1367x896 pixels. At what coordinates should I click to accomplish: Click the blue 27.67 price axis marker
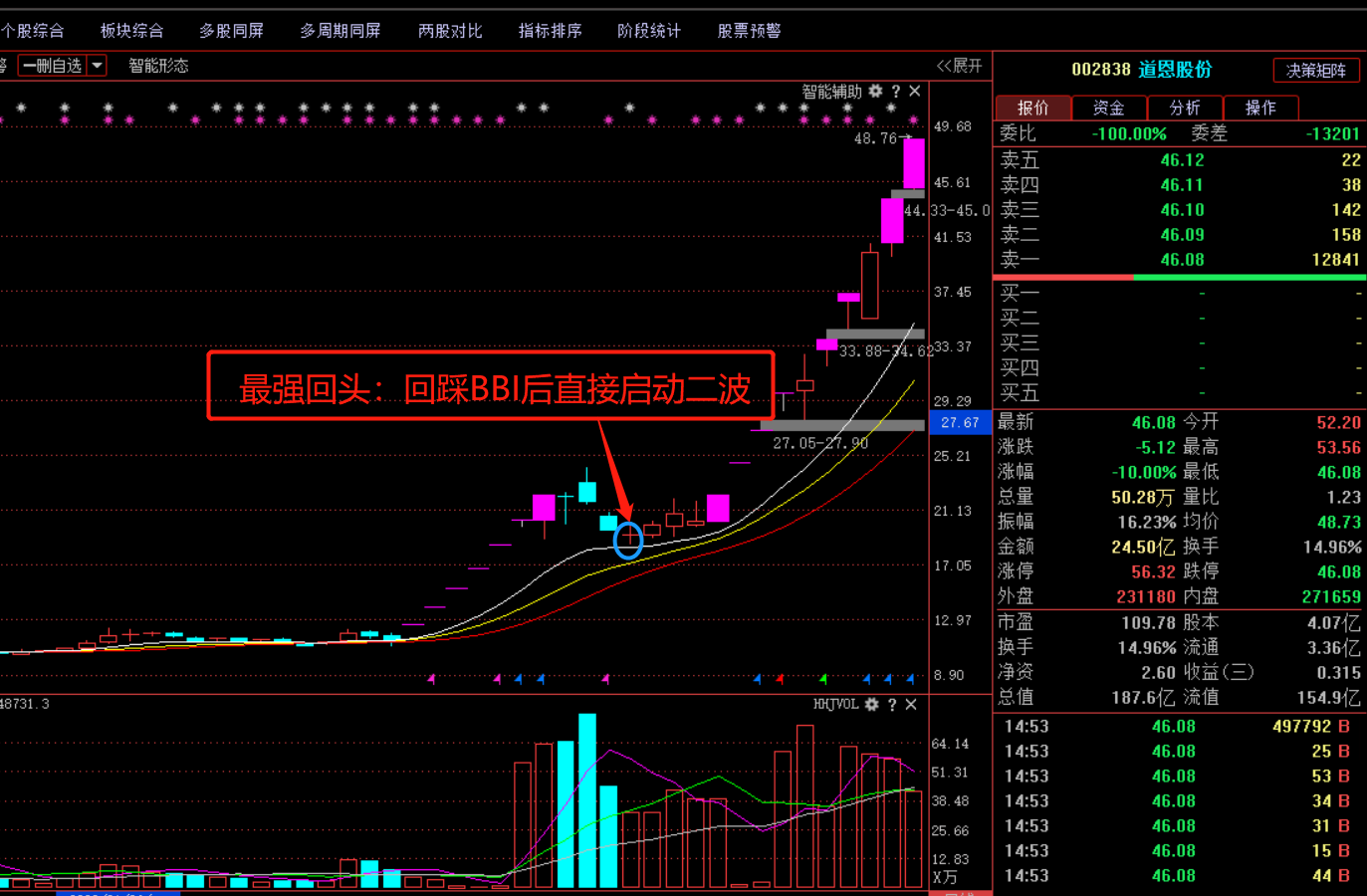pos(960,422)
